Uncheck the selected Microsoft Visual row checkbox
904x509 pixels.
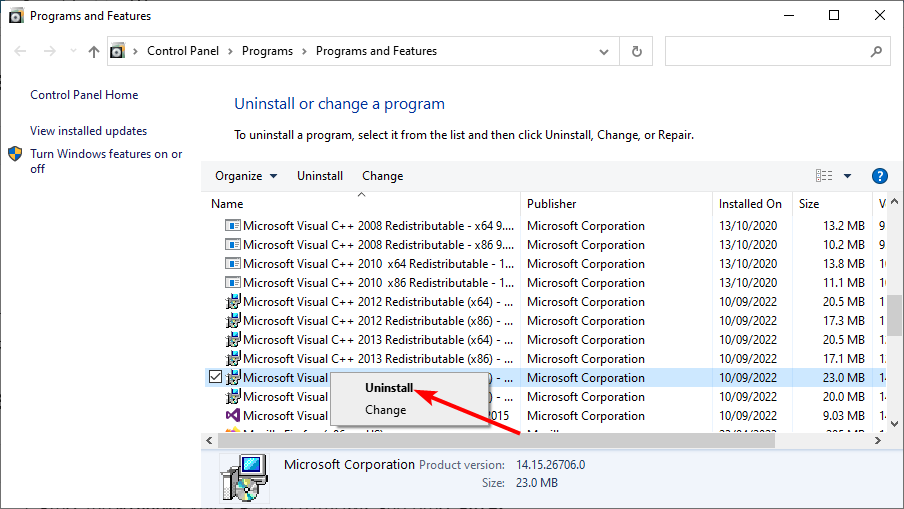(x=215, y=377)
